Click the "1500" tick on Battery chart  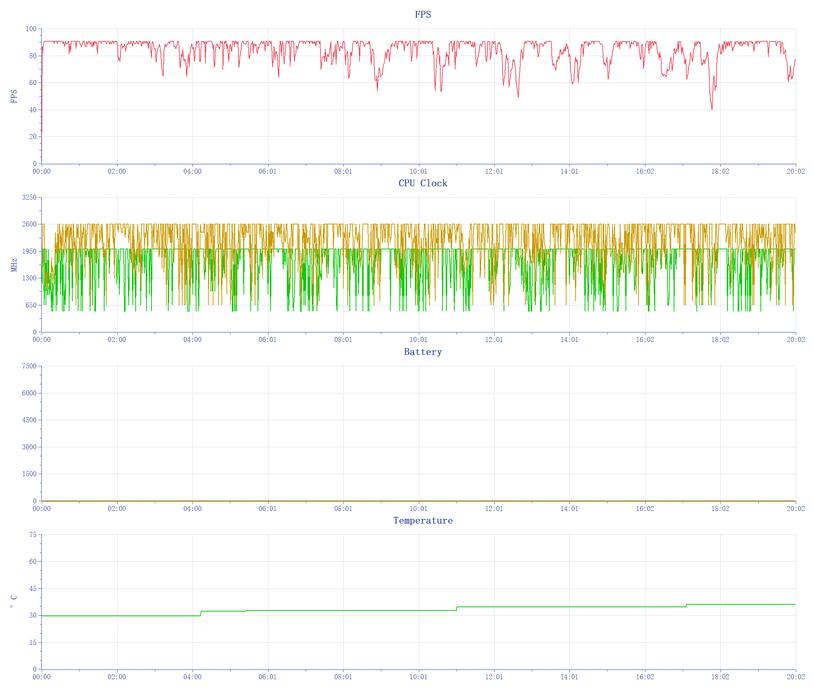coord(30,474)
